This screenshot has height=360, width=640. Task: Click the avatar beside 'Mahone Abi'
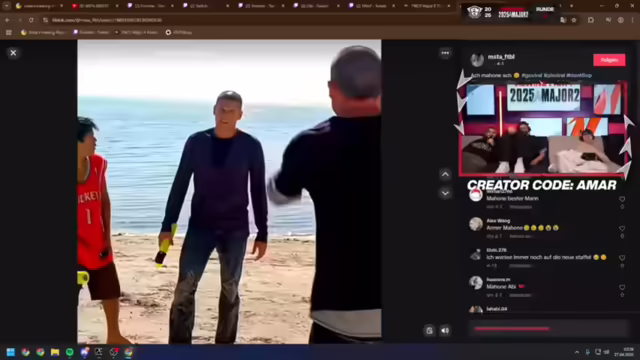(476, 283)
